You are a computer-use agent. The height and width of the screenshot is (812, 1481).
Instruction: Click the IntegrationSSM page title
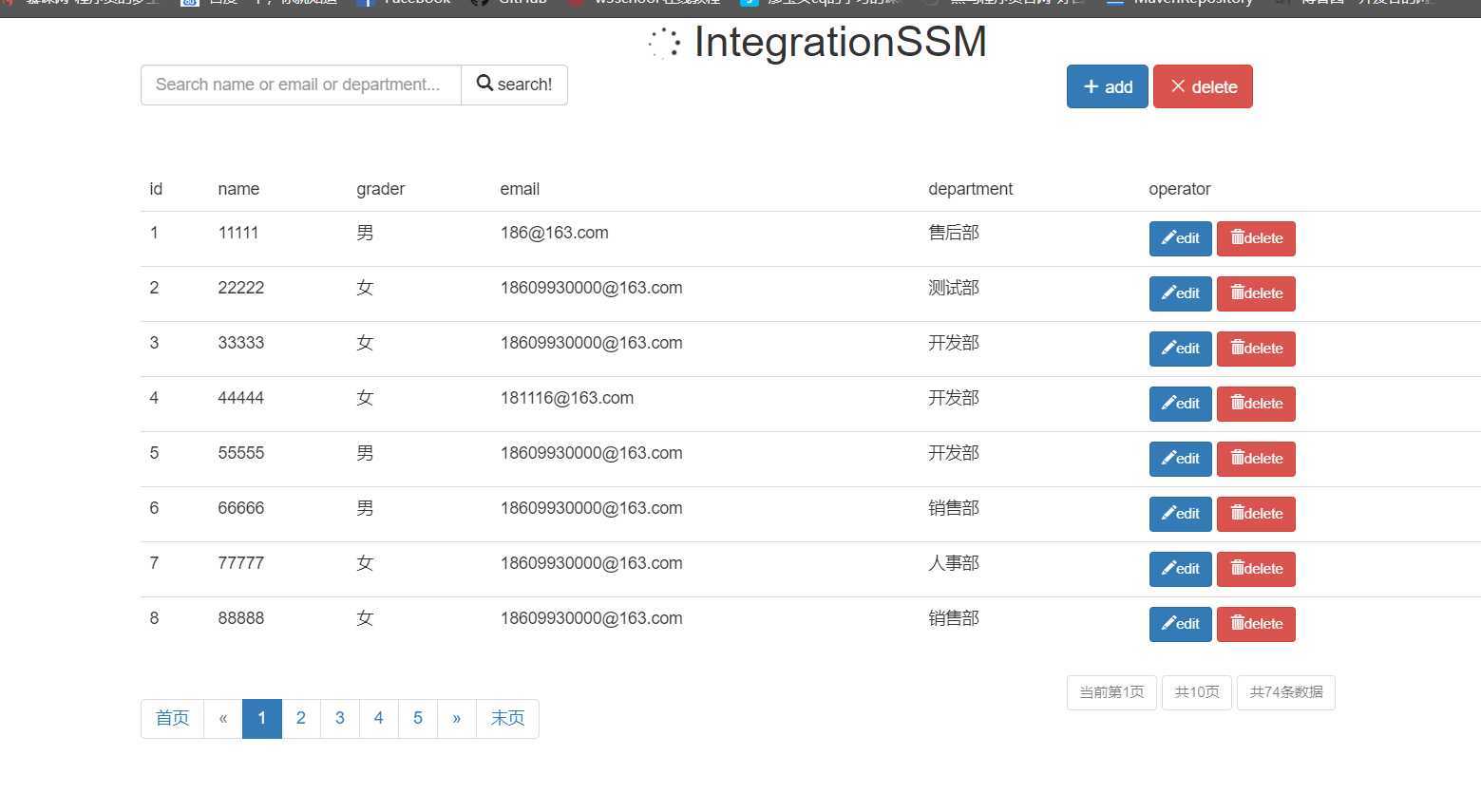point(841,42)
